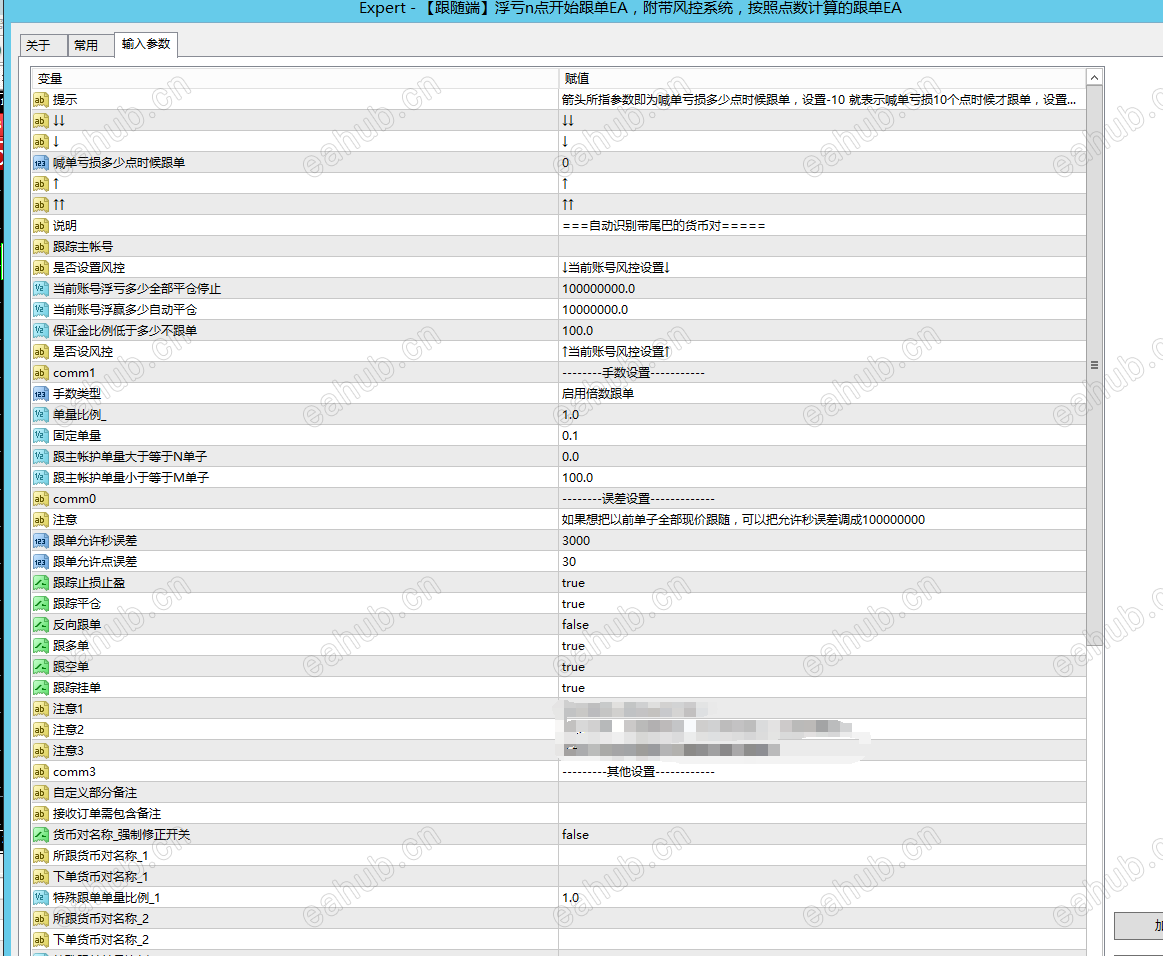Click the green boolean icon beside 跟踪止损止盈
1163x956 pixels.
pos(40,582)
